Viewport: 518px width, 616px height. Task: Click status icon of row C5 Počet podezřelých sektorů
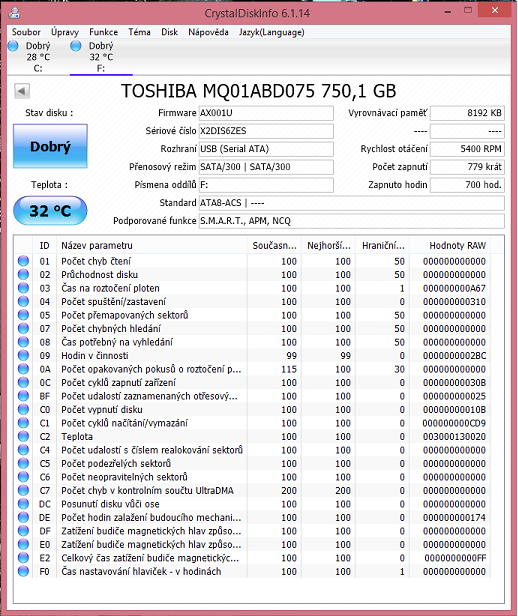click(24, 463)
